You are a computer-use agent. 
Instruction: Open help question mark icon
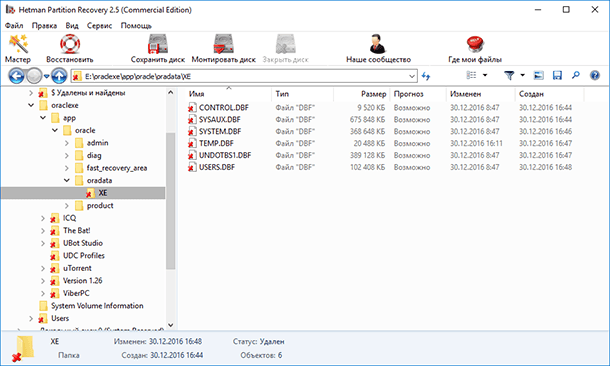pos(594,75)
